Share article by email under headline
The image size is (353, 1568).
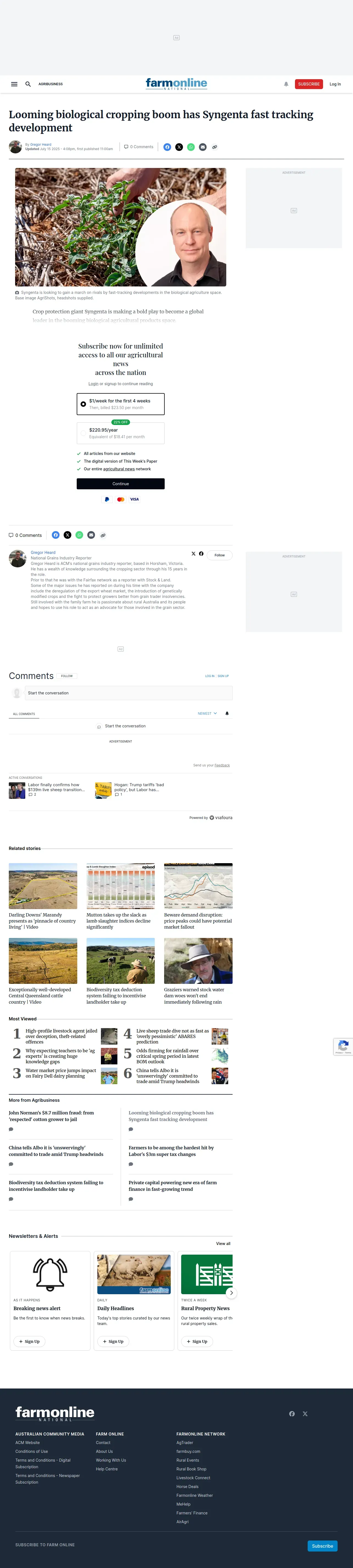[203, 147]
